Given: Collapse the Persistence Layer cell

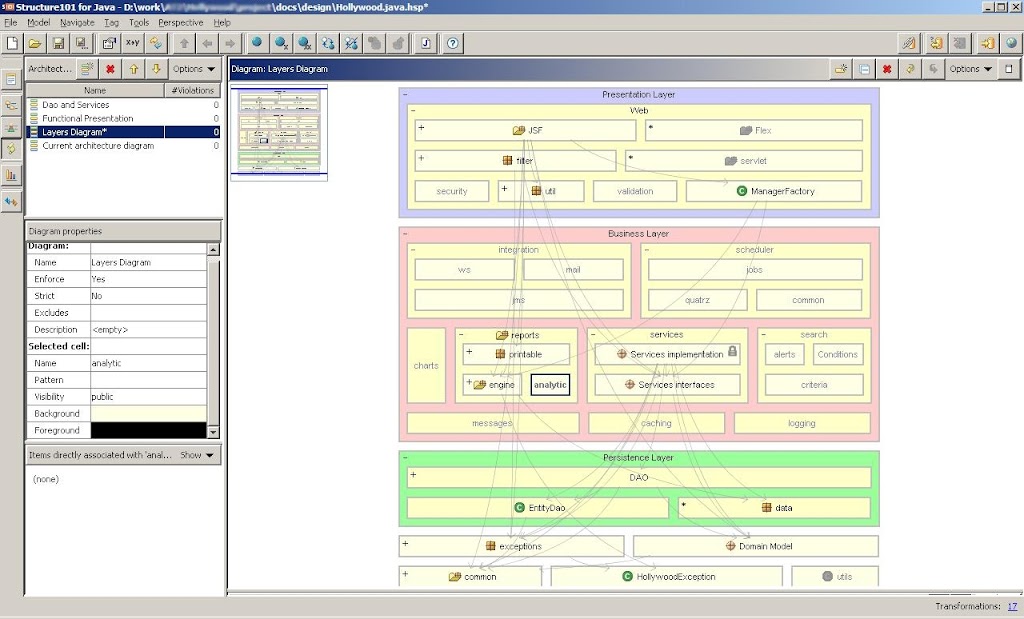Looking at the screenshot, I should 406,458.
